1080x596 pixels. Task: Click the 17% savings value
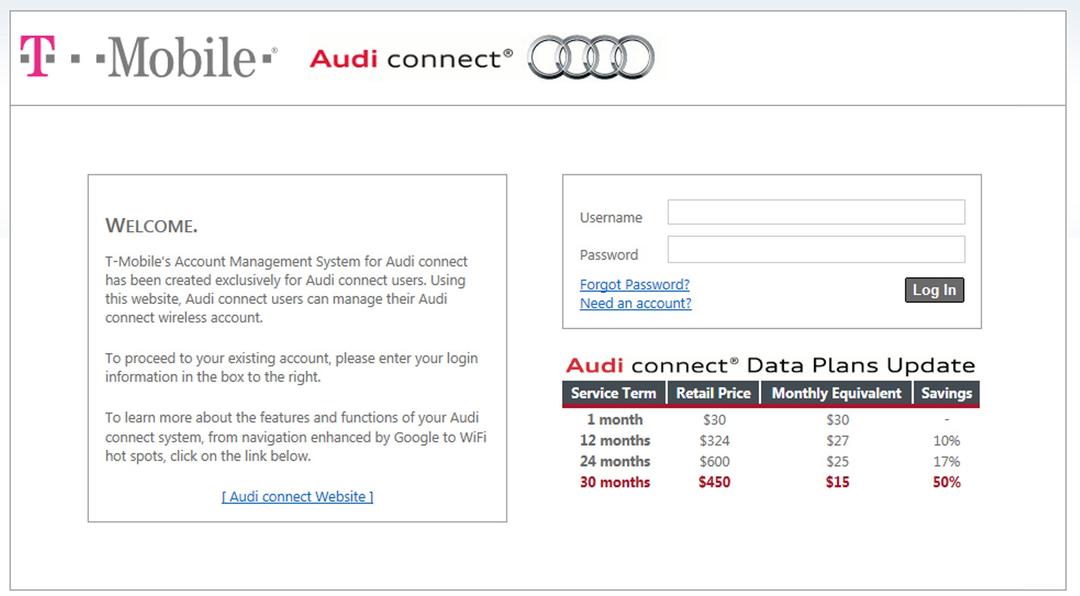pos(946,462)
